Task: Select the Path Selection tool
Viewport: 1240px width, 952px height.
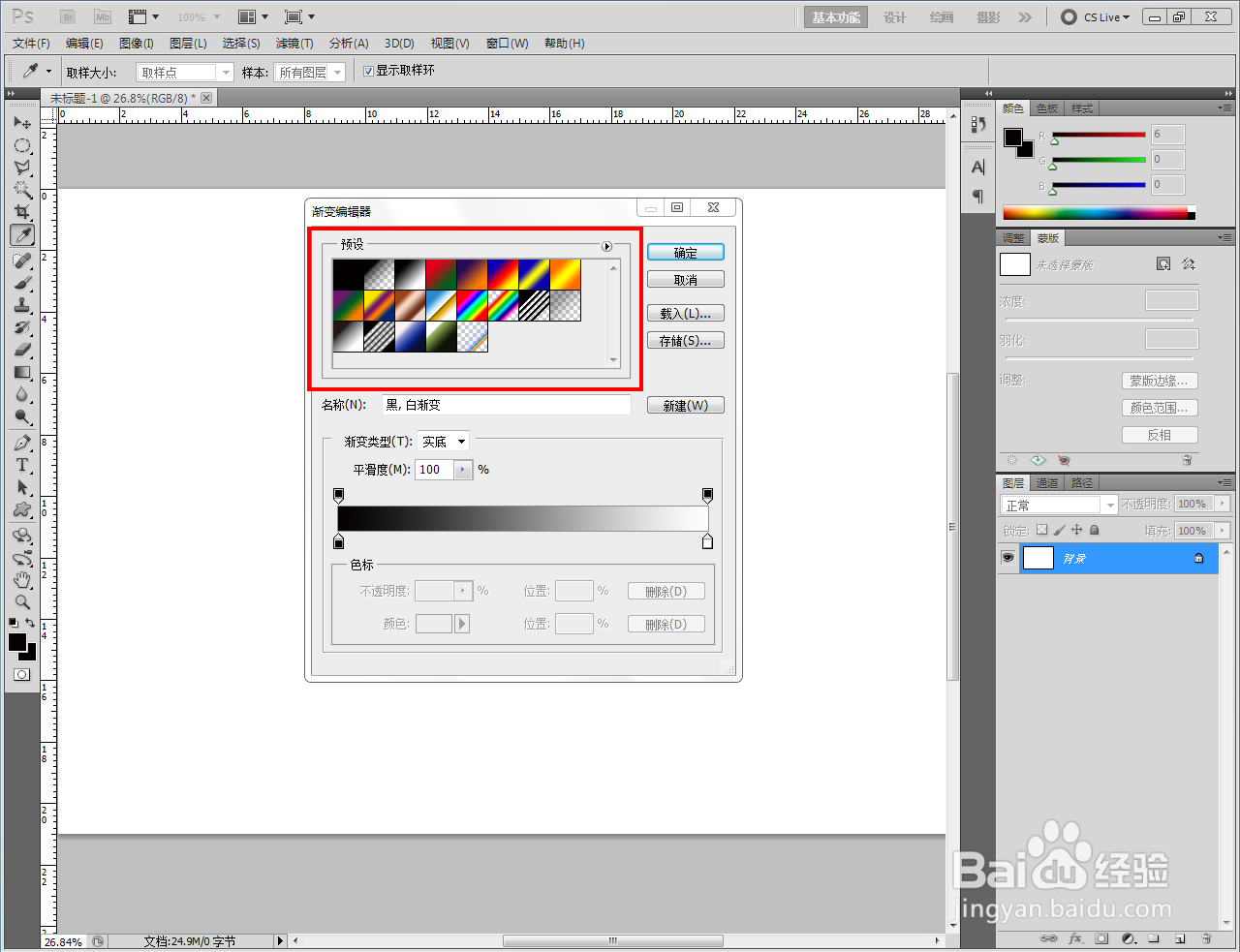Action: (22, 487)
